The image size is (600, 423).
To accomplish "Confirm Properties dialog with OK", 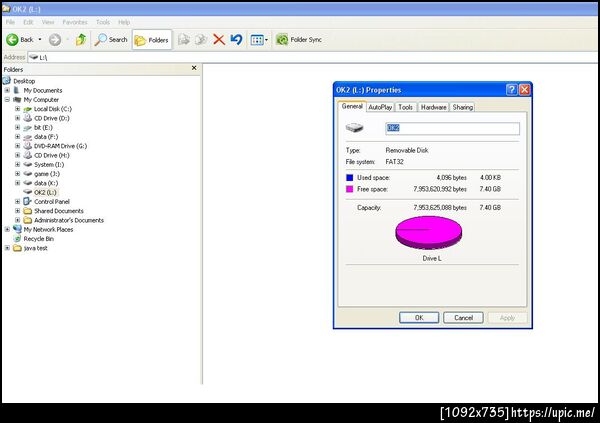I will pyautogui.click(x=419, y=318).
